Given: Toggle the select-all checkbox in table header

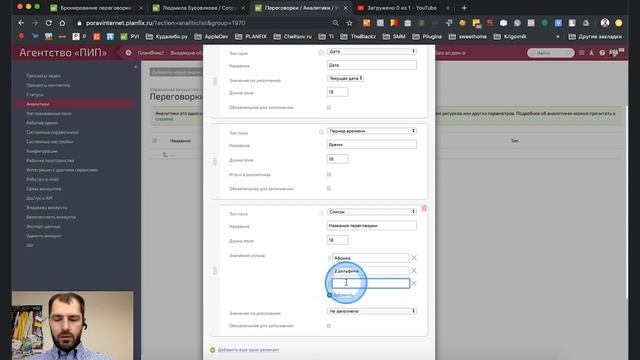Looking at the screenshot, I should [x=154, y=140].
